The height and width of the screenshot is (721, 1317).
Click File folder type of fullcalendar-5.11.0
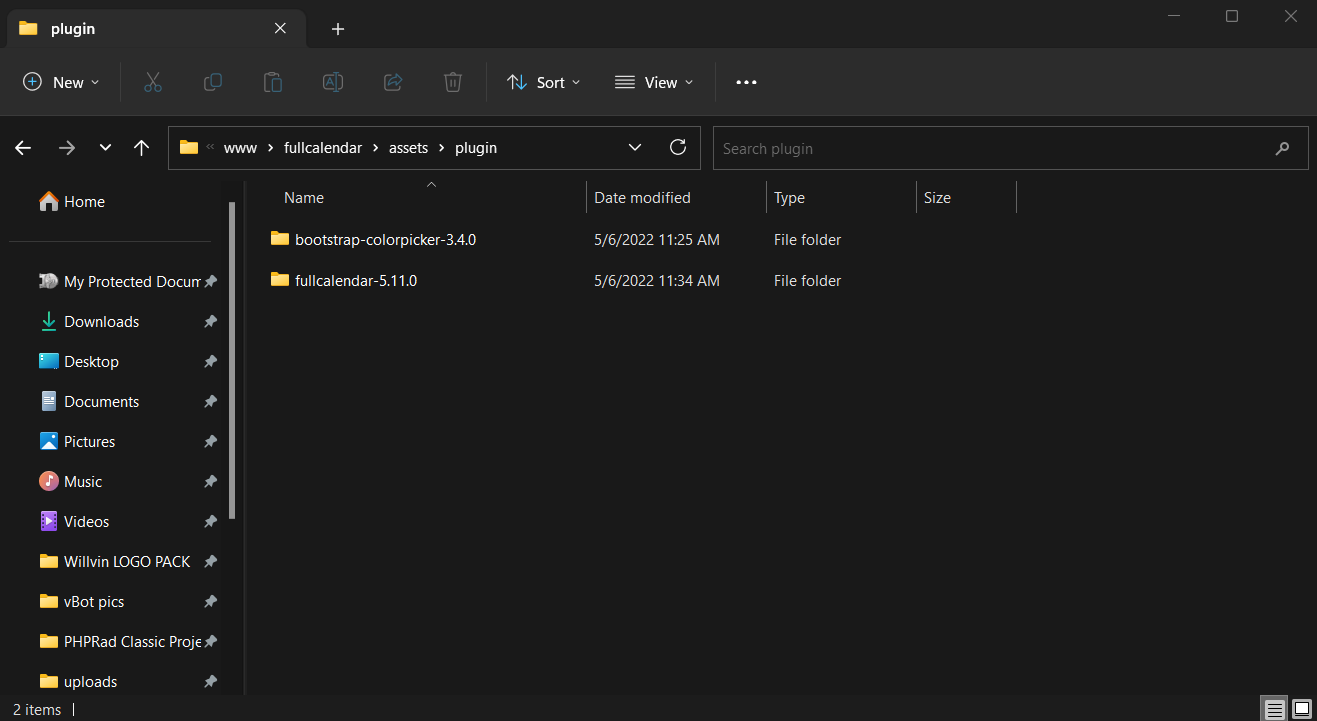click(807, 281)
